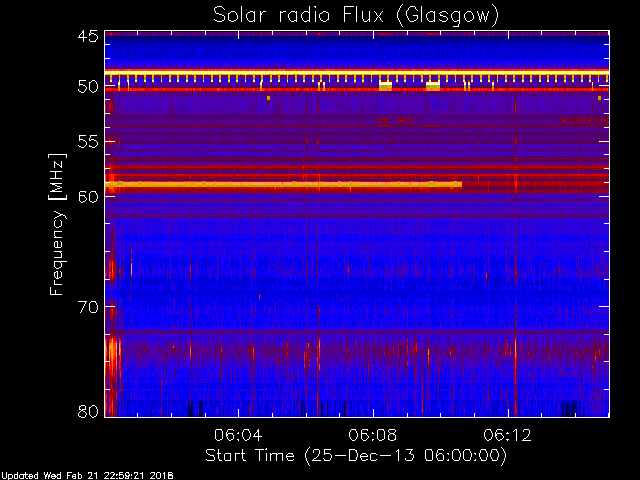Click the 70 frequency tick label

point(88,307)
